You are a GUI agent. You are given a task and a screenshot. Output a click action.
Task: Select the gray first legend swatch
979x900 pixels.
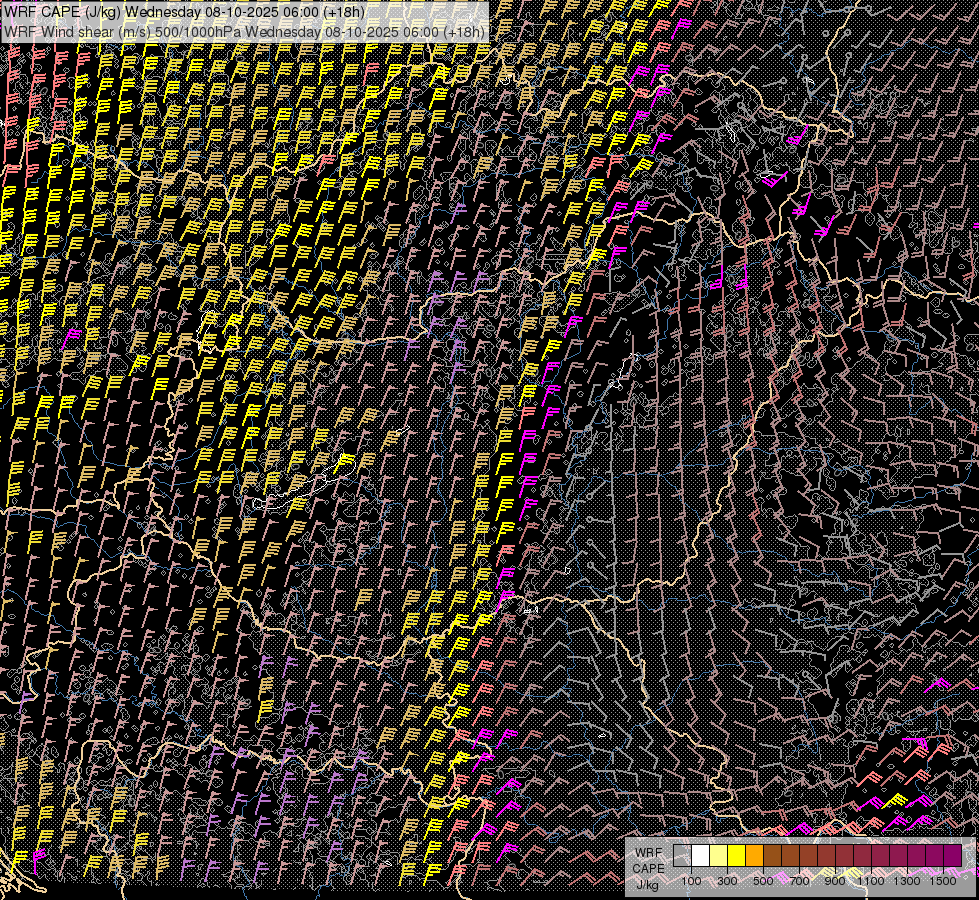click(682, 855)
